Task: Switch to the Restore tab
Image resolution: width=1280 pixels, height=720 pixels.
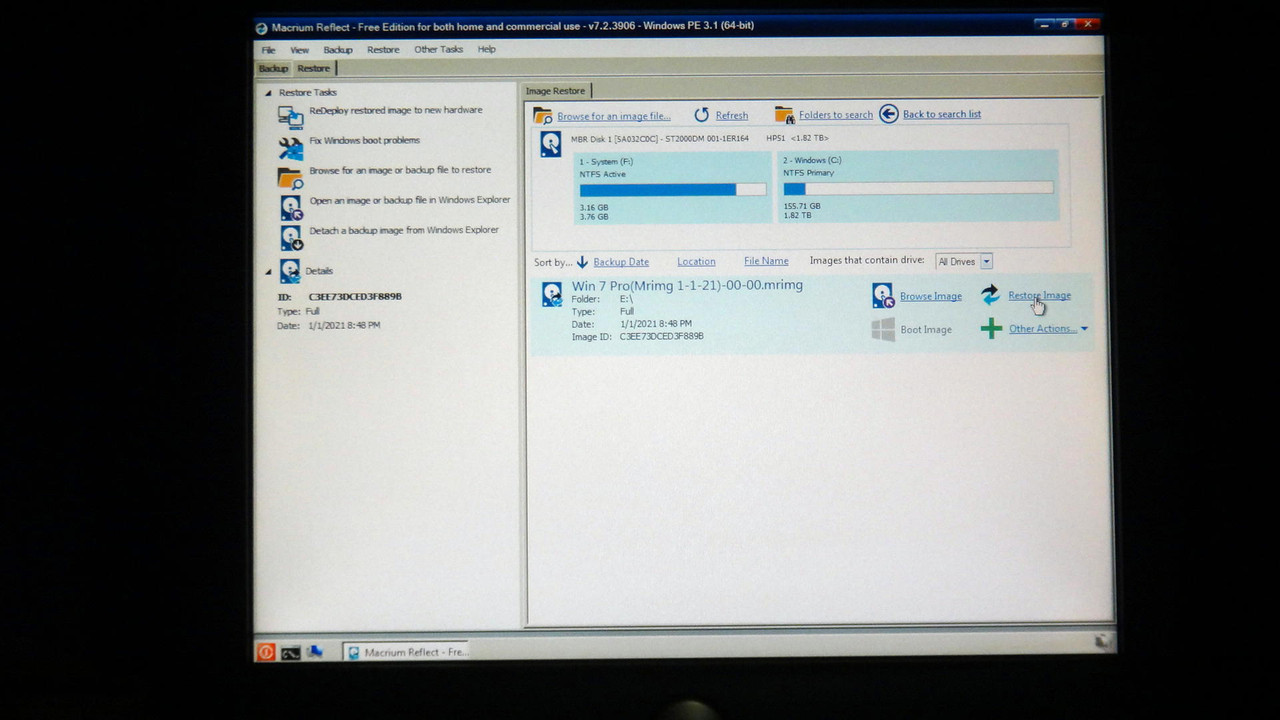Action: click(314, 69)
